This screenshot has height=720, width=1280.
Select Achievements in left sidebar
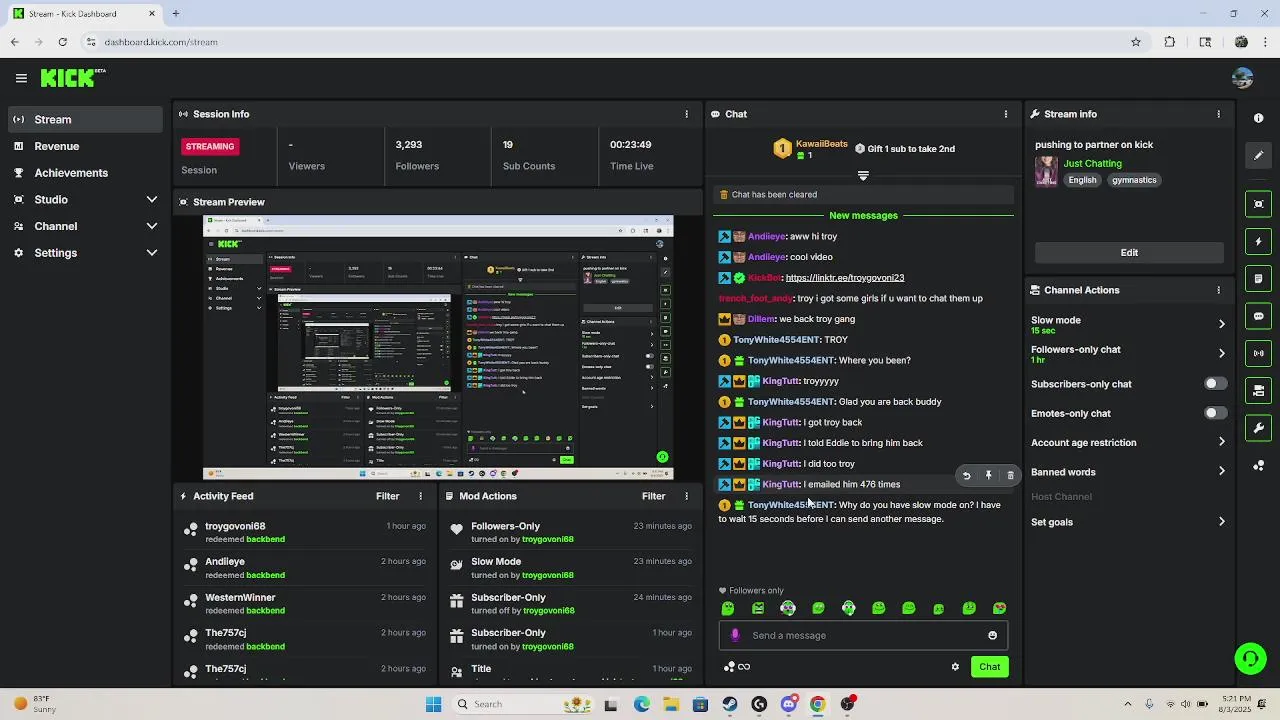(84, 173)
